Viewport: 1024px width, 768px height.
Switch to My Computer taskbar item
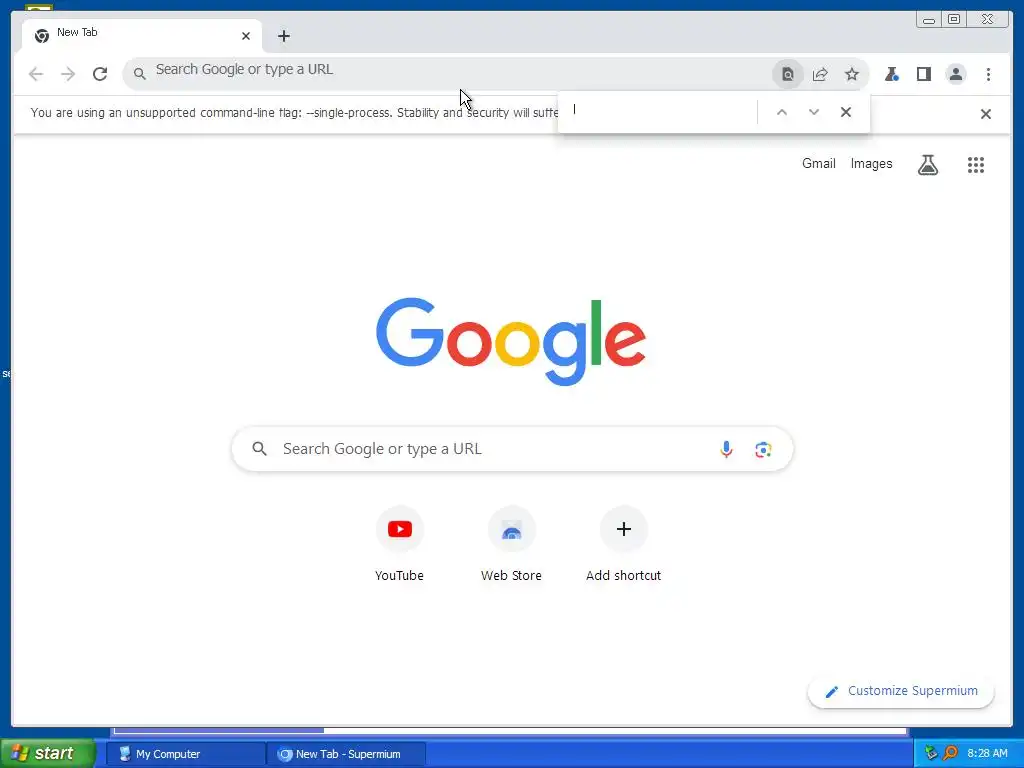click(x=185, y=754)
